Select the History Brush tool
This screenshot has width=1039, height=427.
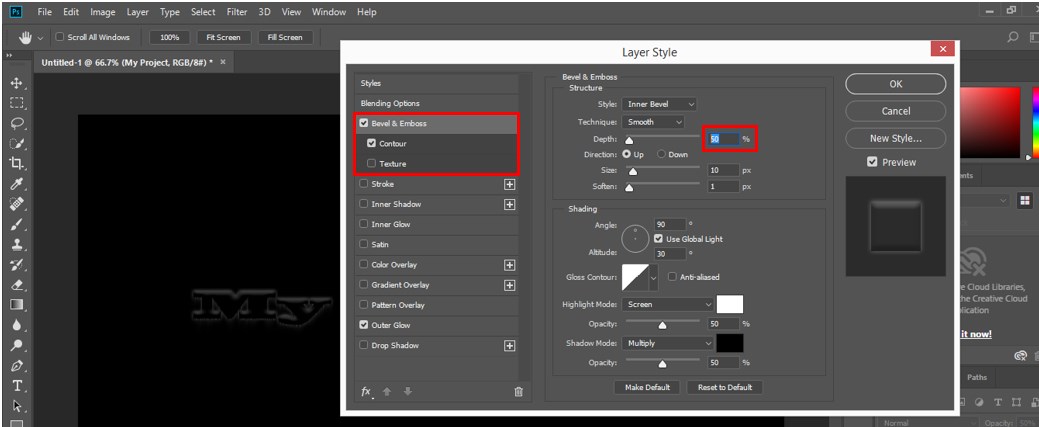pyautogui.click(x=17, y=265)
